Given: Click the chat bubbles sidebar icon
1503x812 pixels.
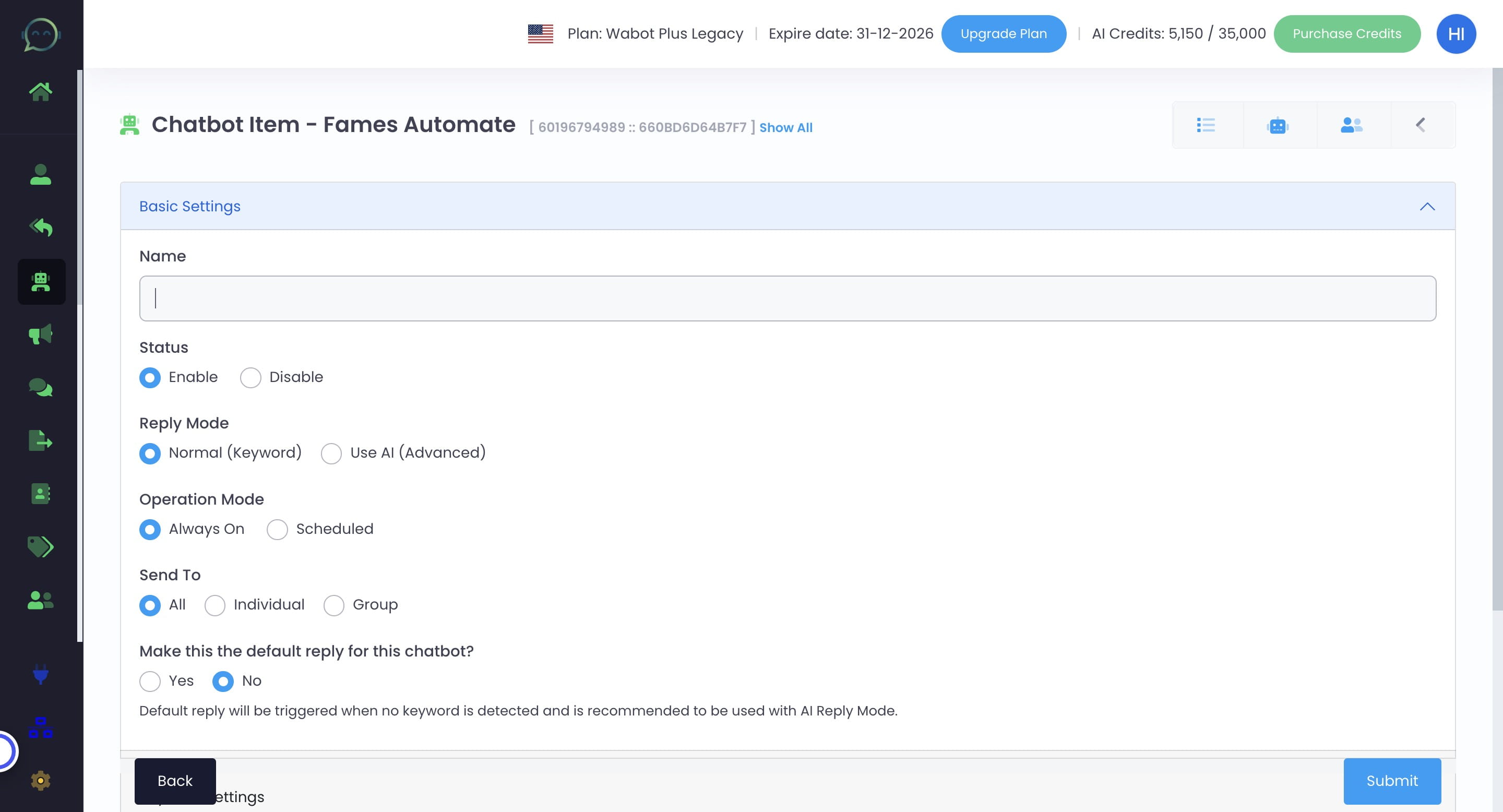Looking at the screenshot, I should [x=40, y=387].
